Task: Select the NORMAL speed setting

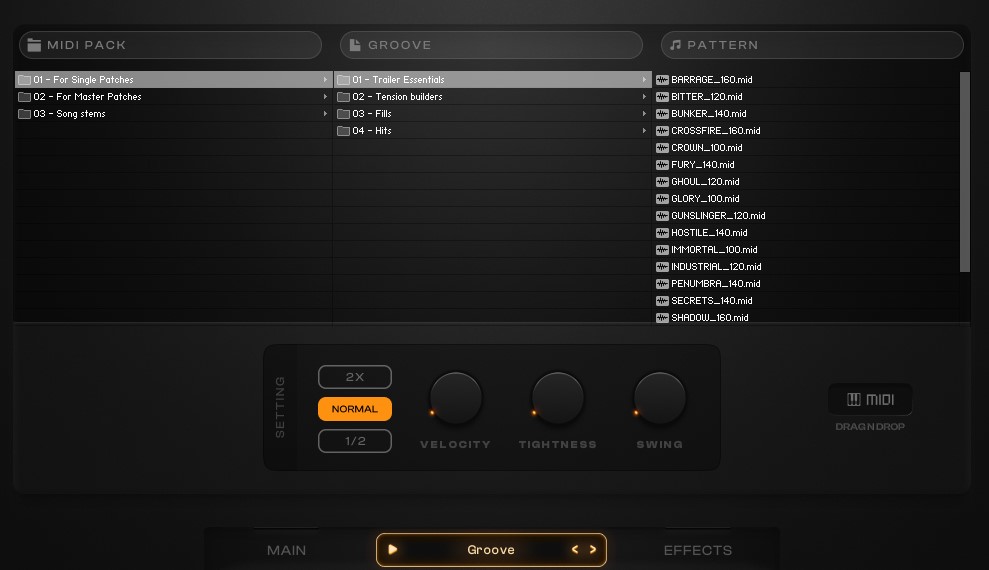Action: click(x=354, y=409)
